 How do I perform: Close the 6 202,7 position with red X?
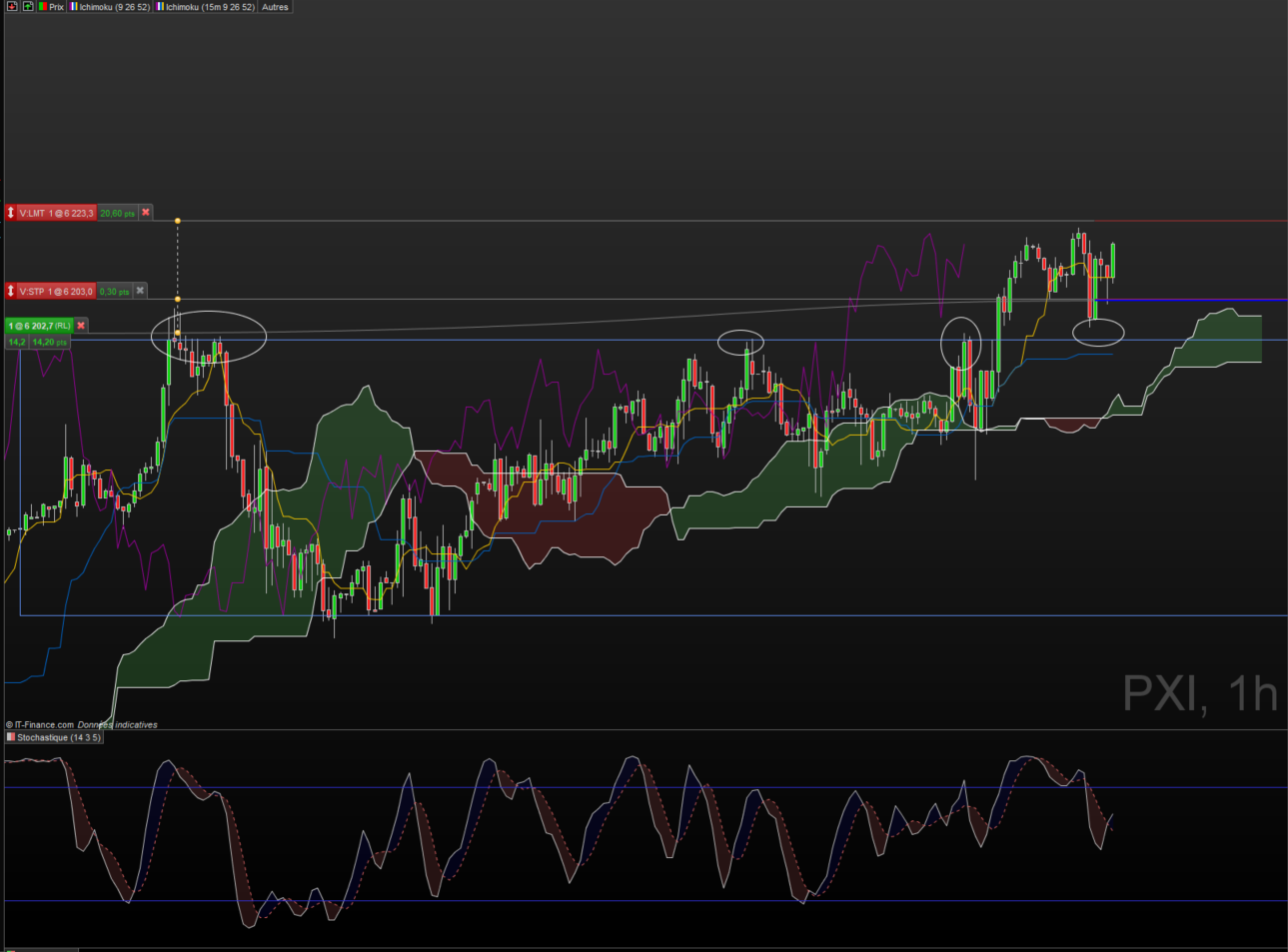click(82, 326)
